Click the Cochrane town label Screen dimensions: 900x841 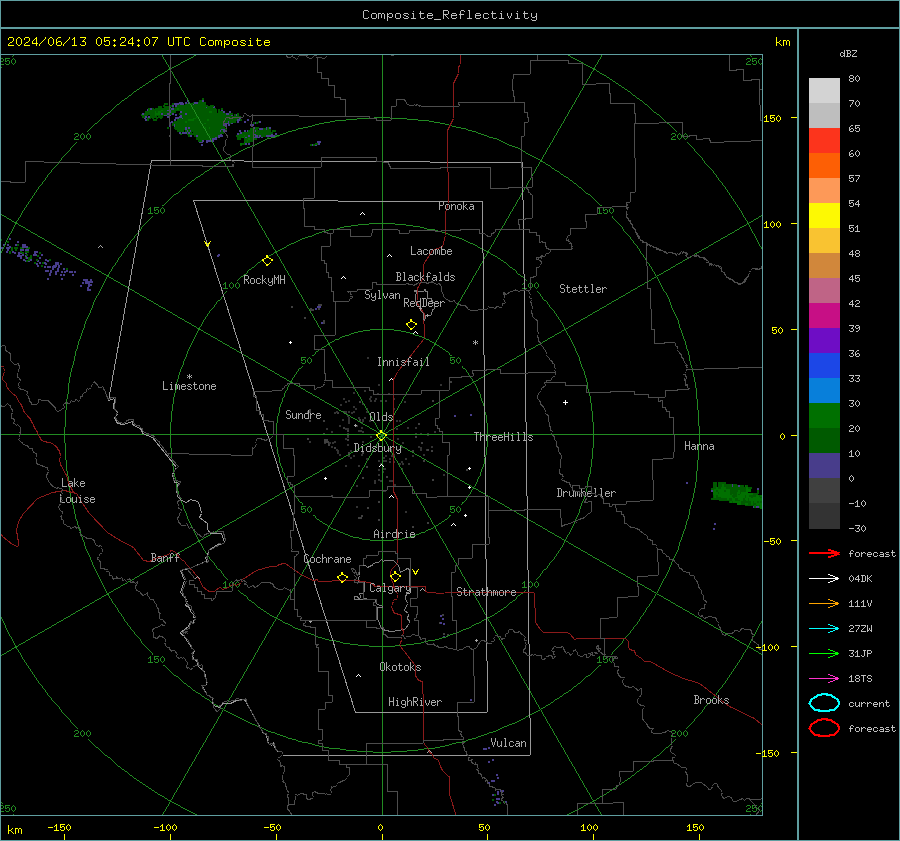pos(327,559)
